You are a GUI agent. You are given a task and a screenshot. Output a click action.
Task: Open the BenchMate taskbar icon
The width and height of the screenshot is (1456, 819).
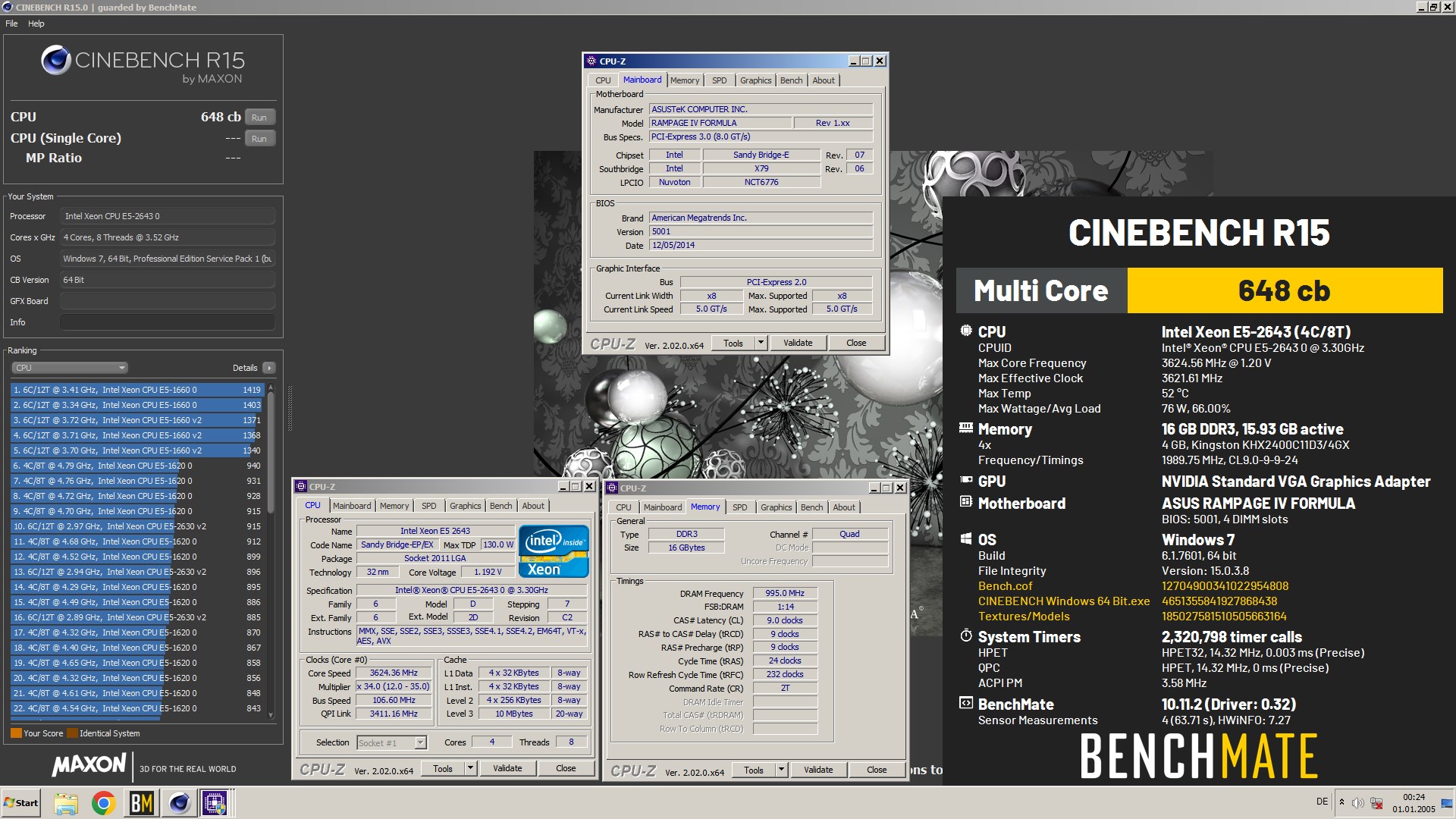pyautogui.click(x=142, y=803)
